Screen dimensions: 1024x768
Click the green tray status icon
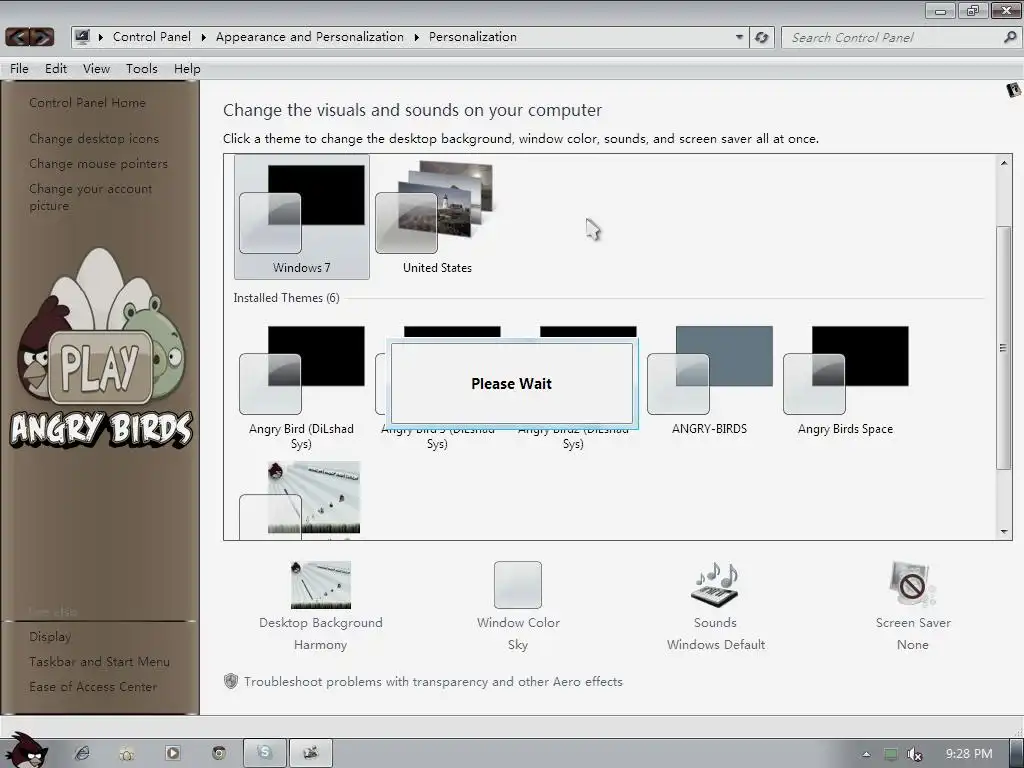[x=891, y=754]
